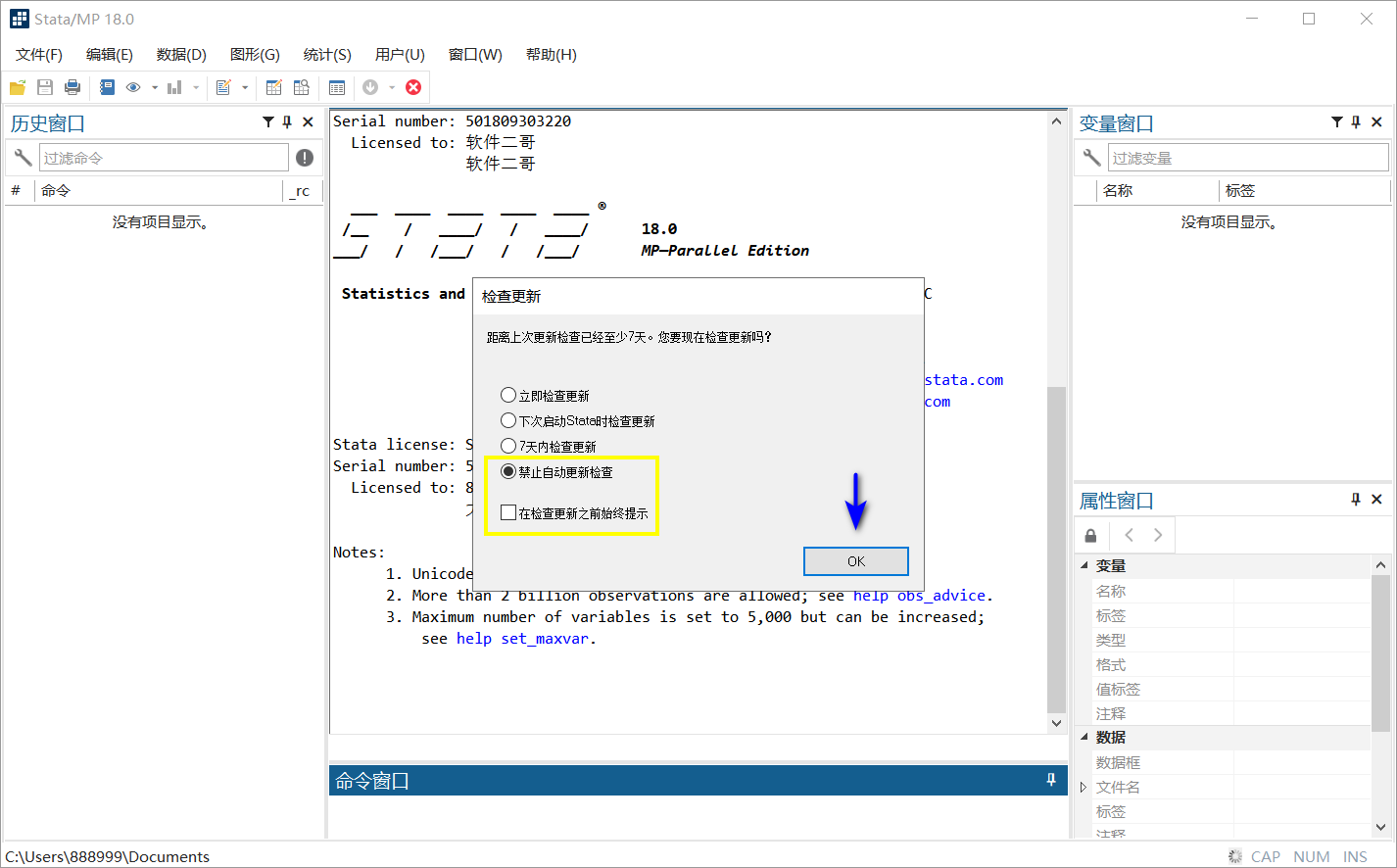
Task: Open a file using toolbar folder icon
Action: (x=18, y=87)
